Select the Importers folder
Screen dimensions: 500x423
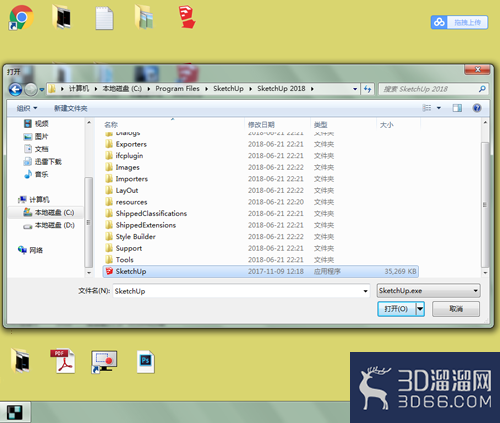point(261,179)
